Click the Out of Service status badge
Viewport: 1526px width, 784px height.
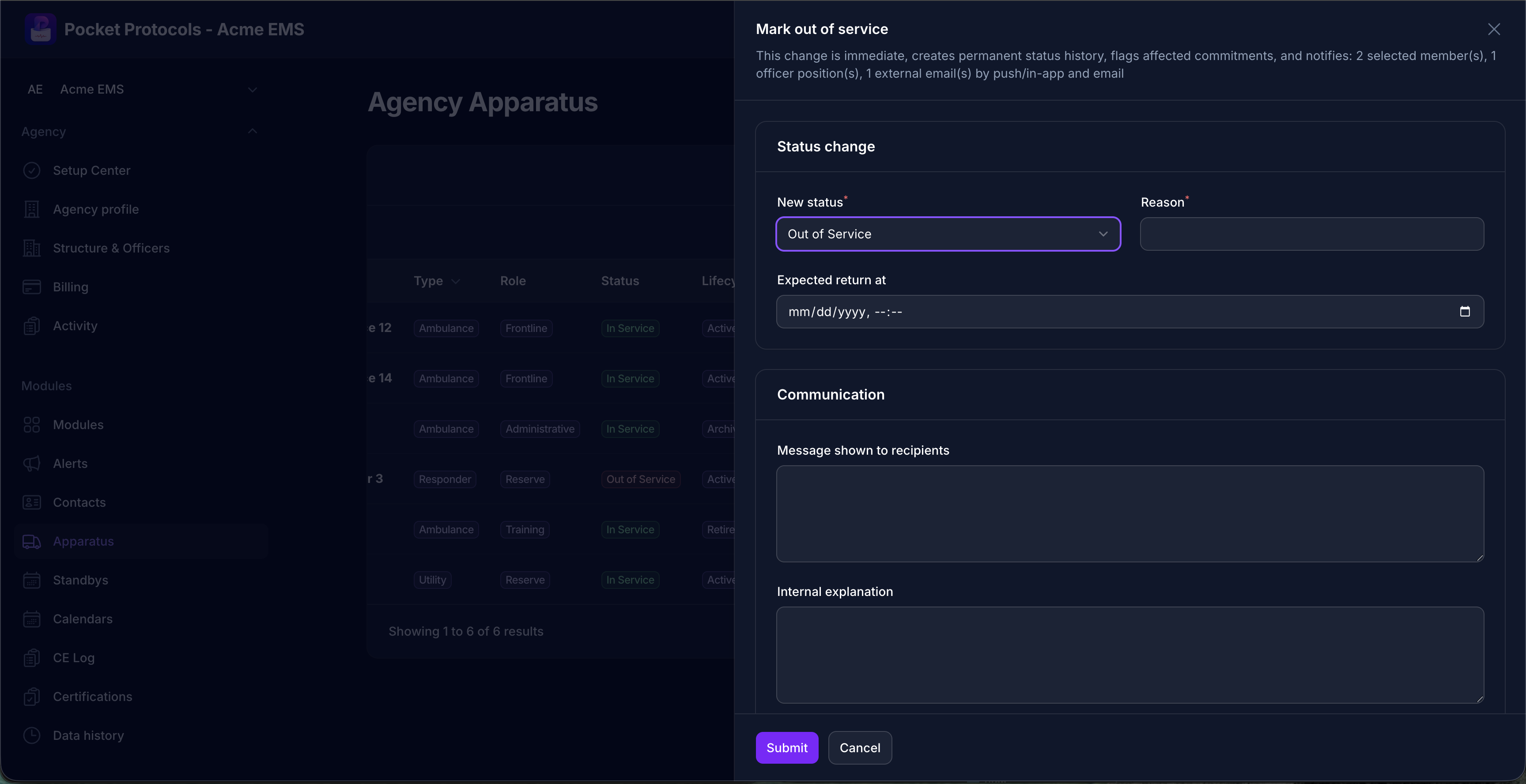pos(640,479)
